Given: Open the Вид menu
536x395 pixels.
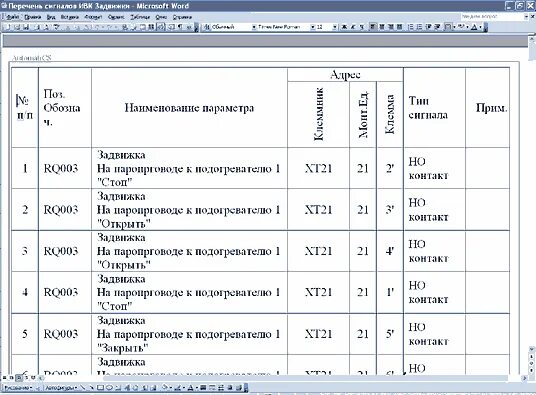Looking at the screenshot, I should click(x=51, y=17).
